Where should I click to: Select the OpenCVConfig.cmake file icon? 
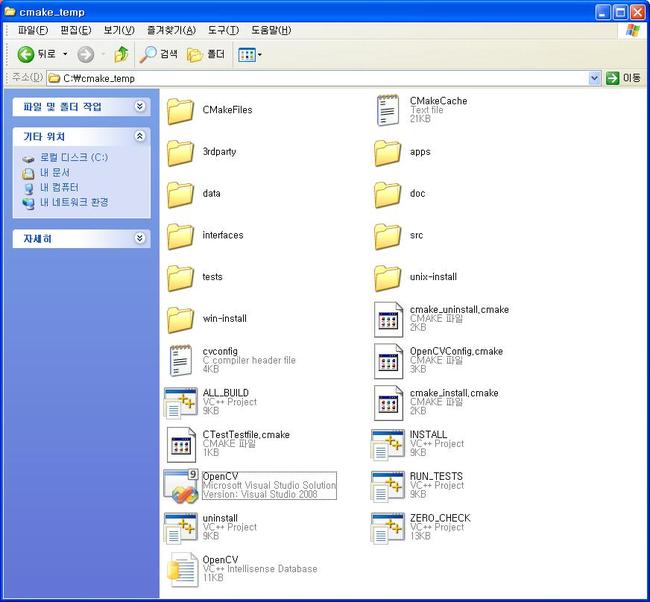coord(388,361)
